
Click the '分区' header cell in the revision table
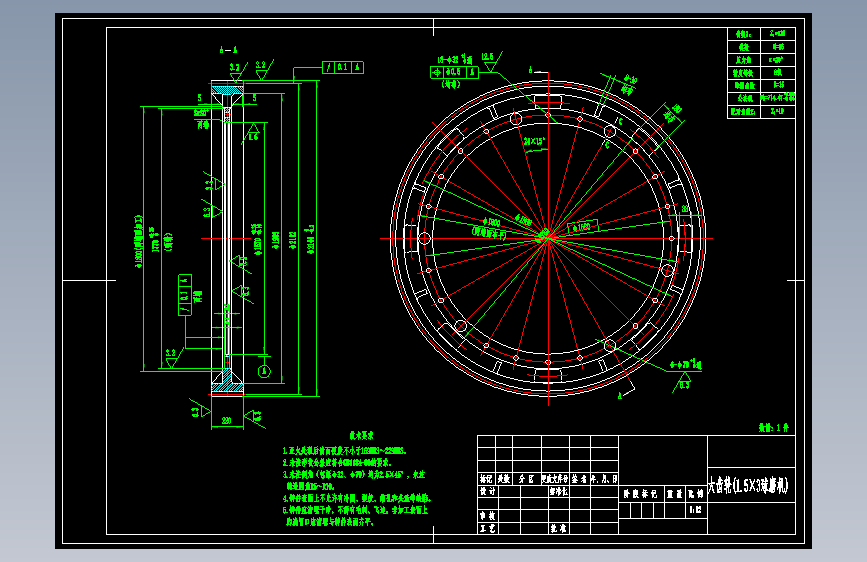[x=526, y=479]
